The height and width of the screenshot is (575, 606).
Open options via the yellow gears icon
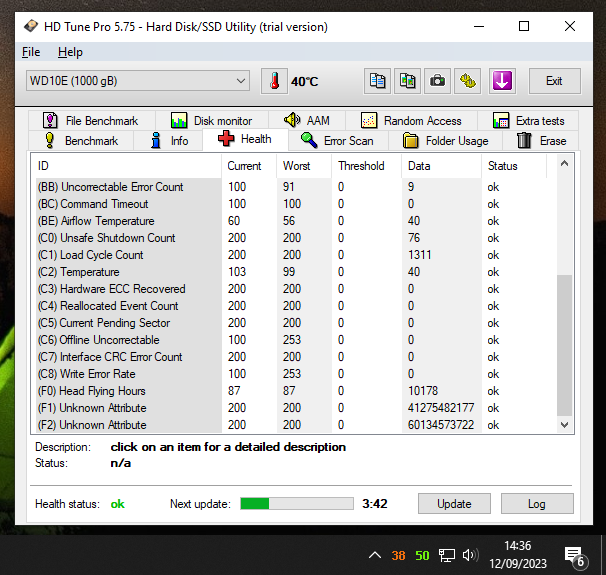(468, 81)
